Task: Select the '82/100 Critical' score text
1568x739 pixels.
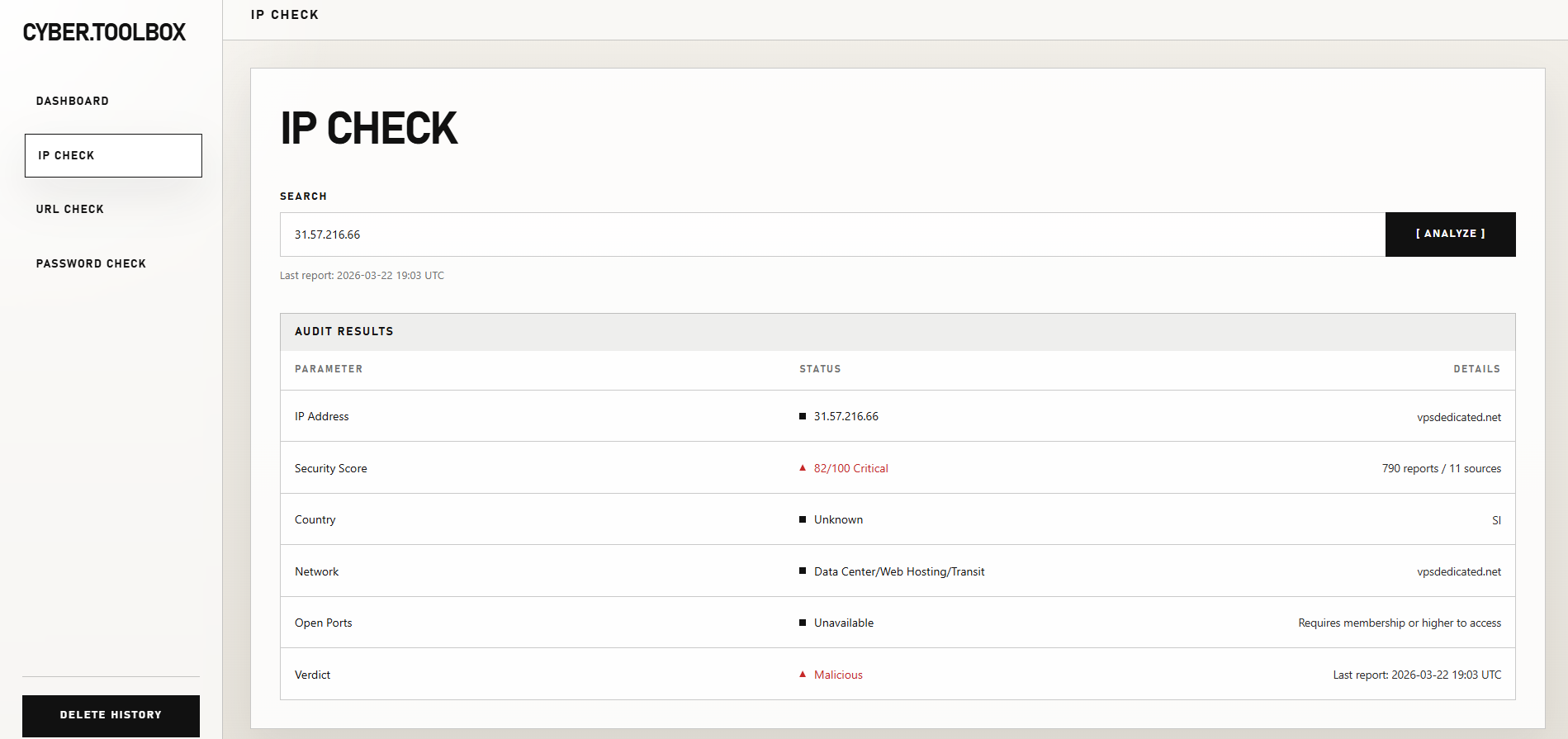Action: 851,468
